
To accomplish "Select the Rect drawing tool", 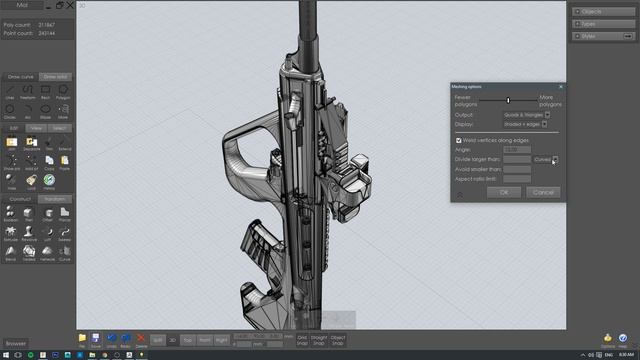I will pyautogui.click(x=45, y=92).
